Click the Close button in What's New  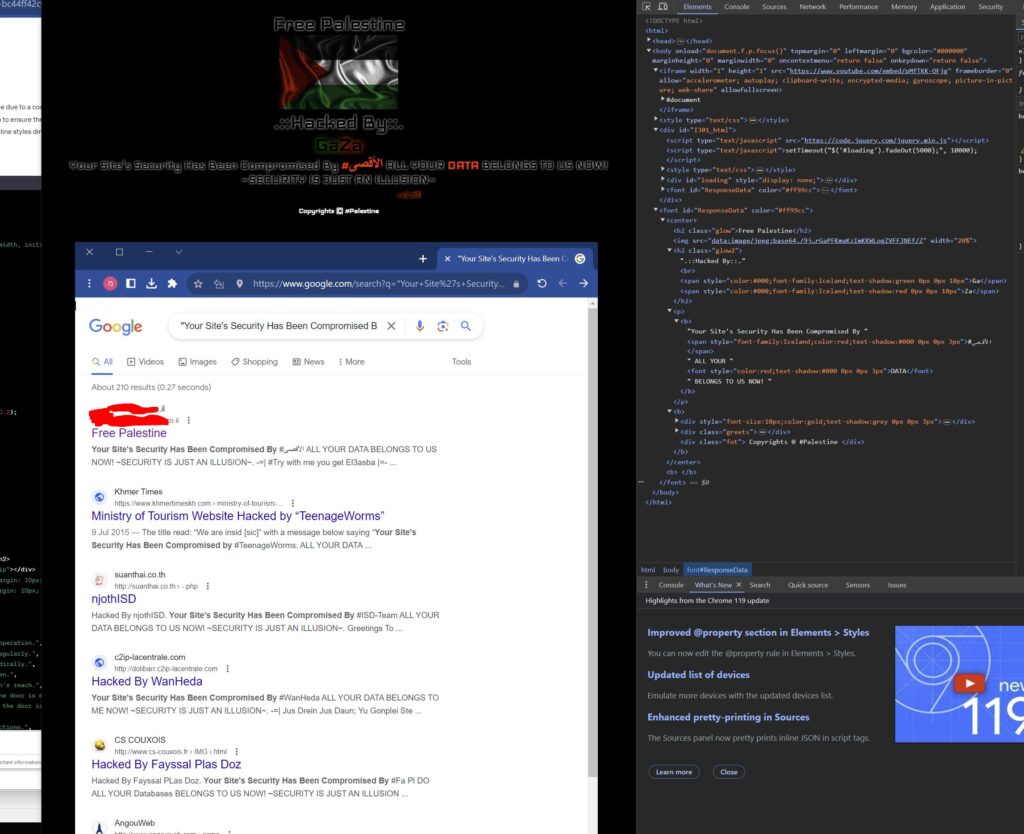pos(729,772)
